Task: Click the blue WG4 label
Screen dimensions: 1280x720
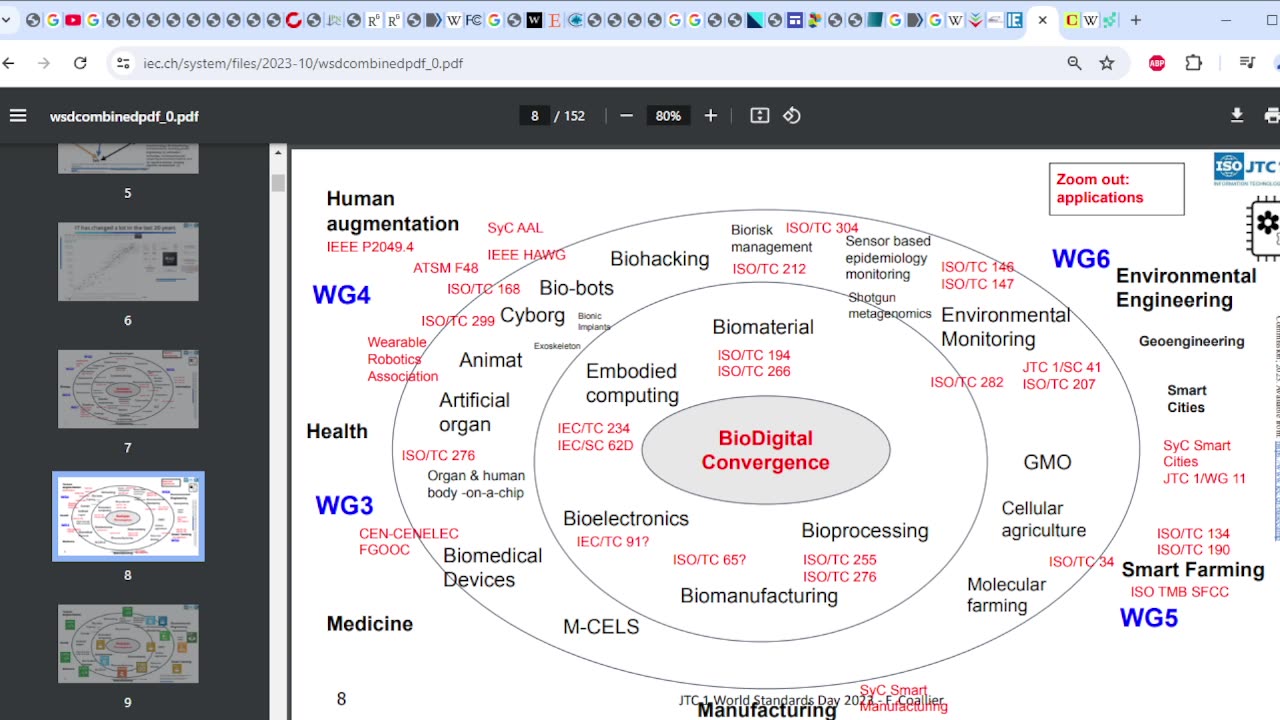Action: tap(341, 295)
